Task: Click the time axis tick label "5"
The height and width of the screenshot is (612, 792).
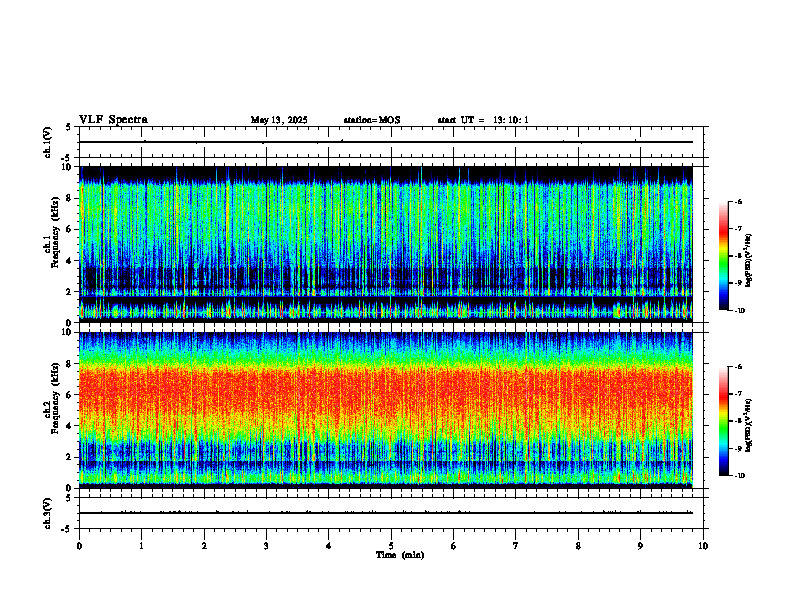Action: [391, 546]
